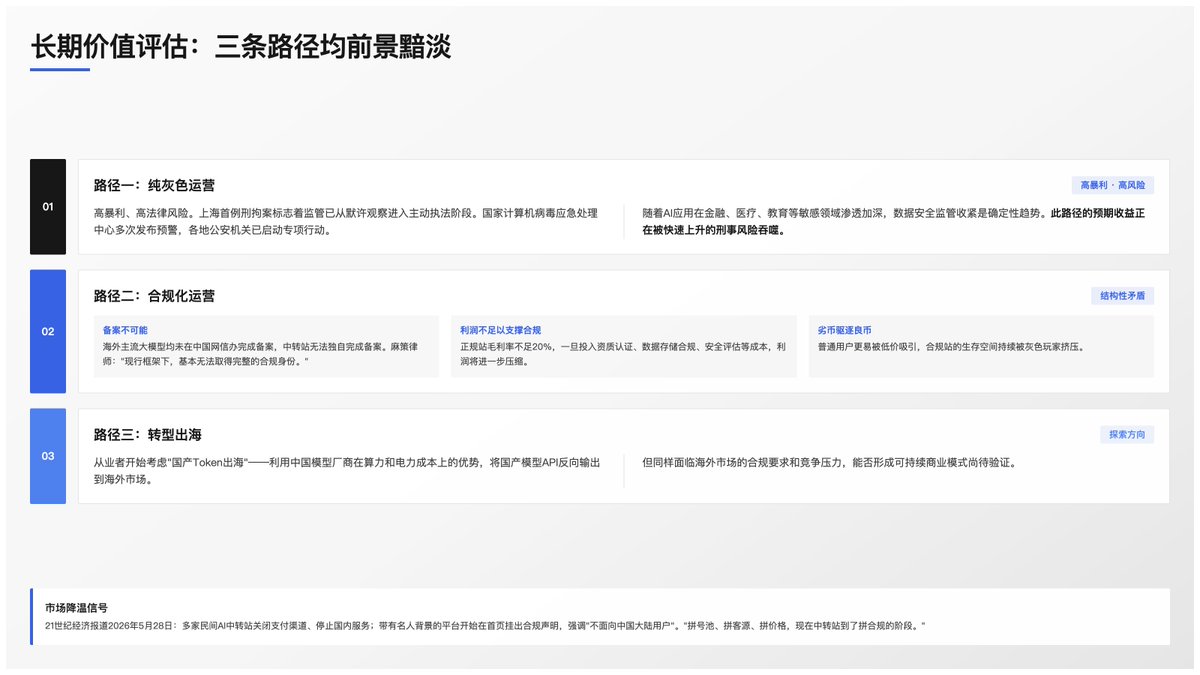The height and width of the screenshot is (675, 1200).
Task: Select the blue 02 number block
Action: (48, 331)
